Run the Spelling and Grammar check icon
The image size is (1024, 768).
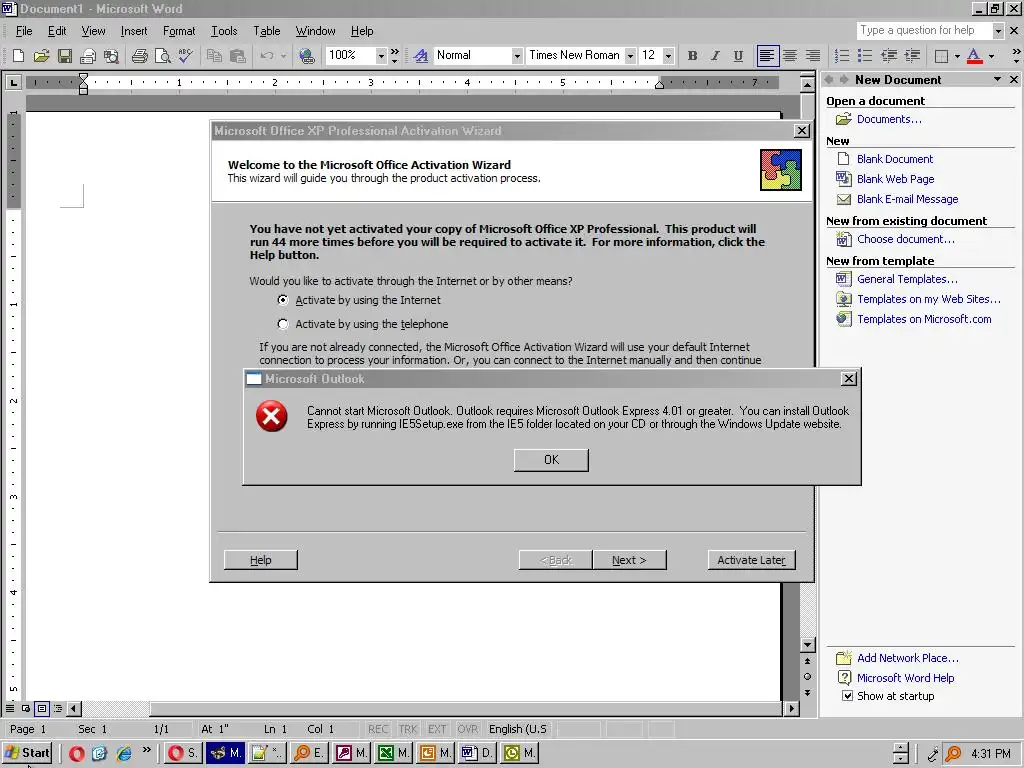point(185,56)
